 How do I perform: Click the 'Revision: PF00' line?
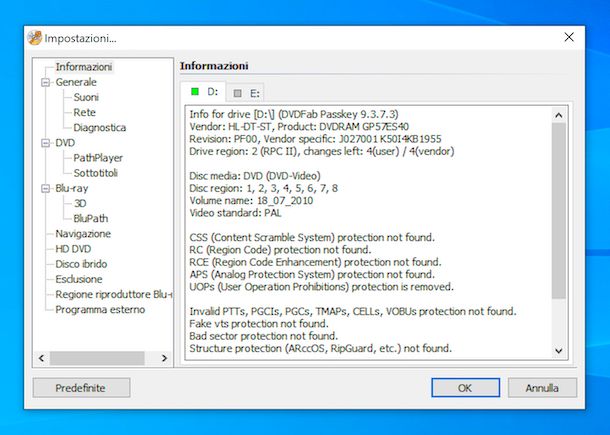tap(315, 139)
